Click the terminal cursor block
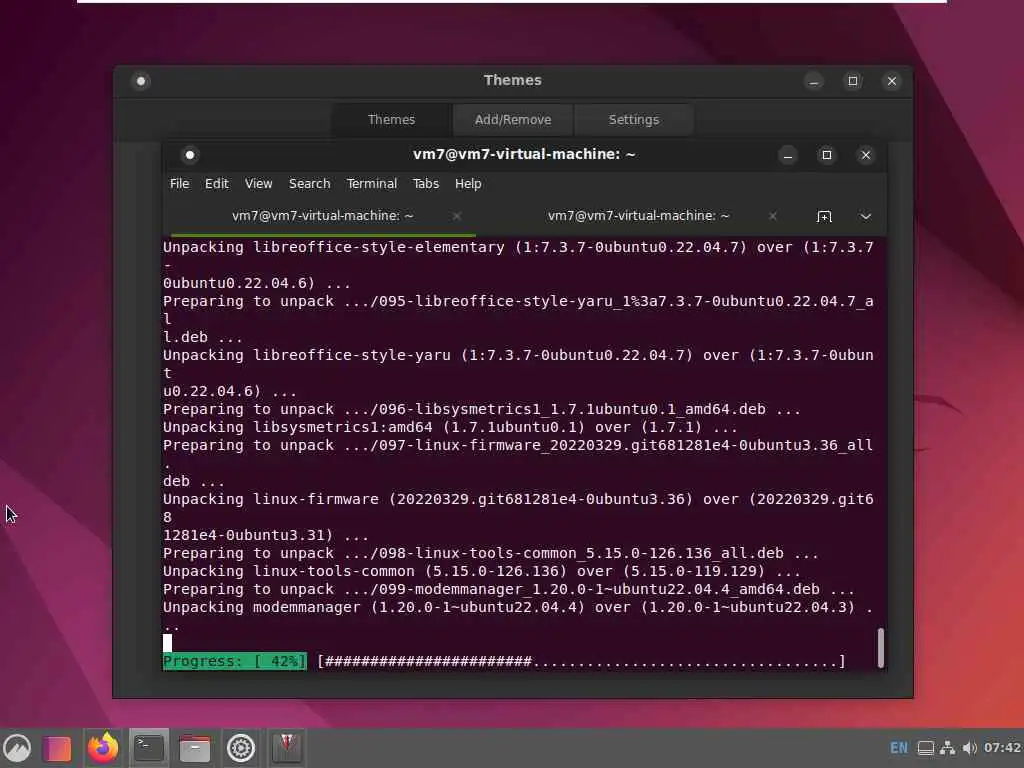Screen dimensions: 1024x768 coord(167,643)
